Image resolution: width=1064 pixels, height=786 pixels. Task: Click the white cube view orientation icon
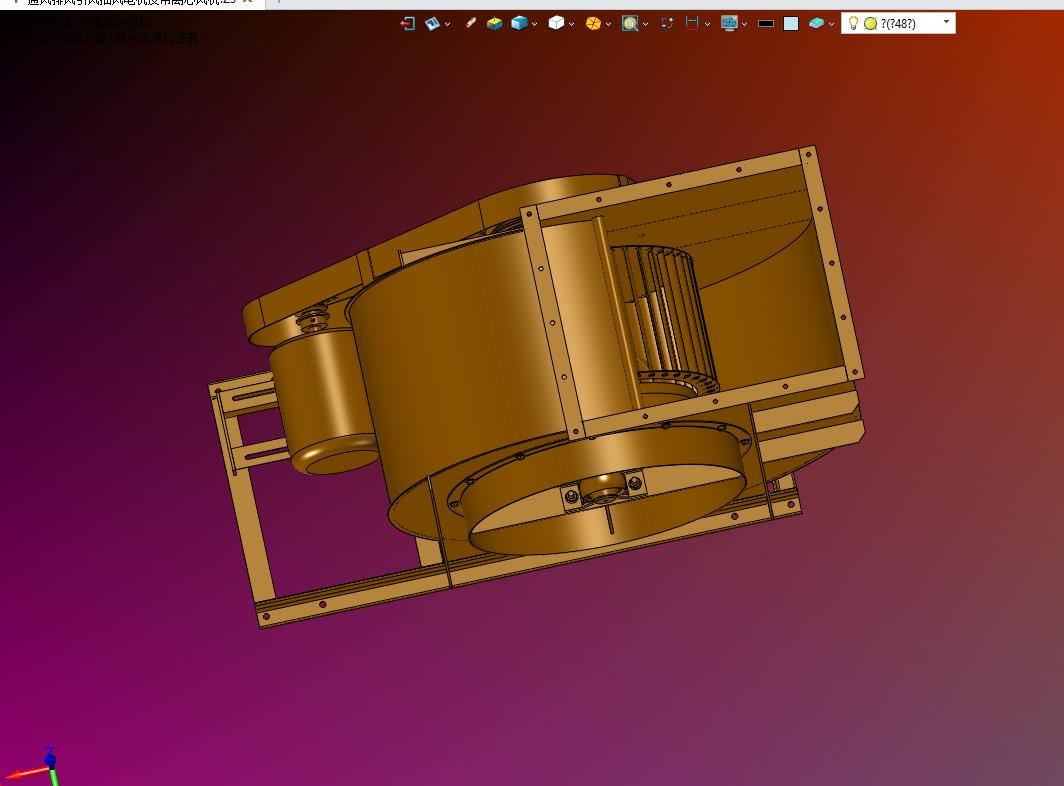click(x=556, y=24)
